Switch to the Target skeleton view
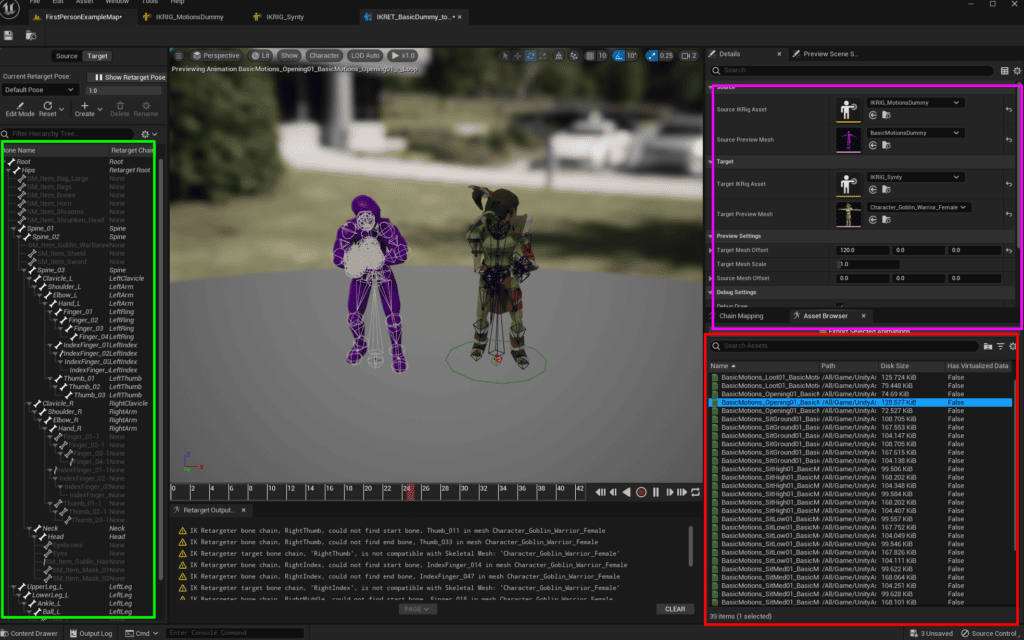Image resolution: width=1024 pixels, height=640 pixels. tap(97, 56)
